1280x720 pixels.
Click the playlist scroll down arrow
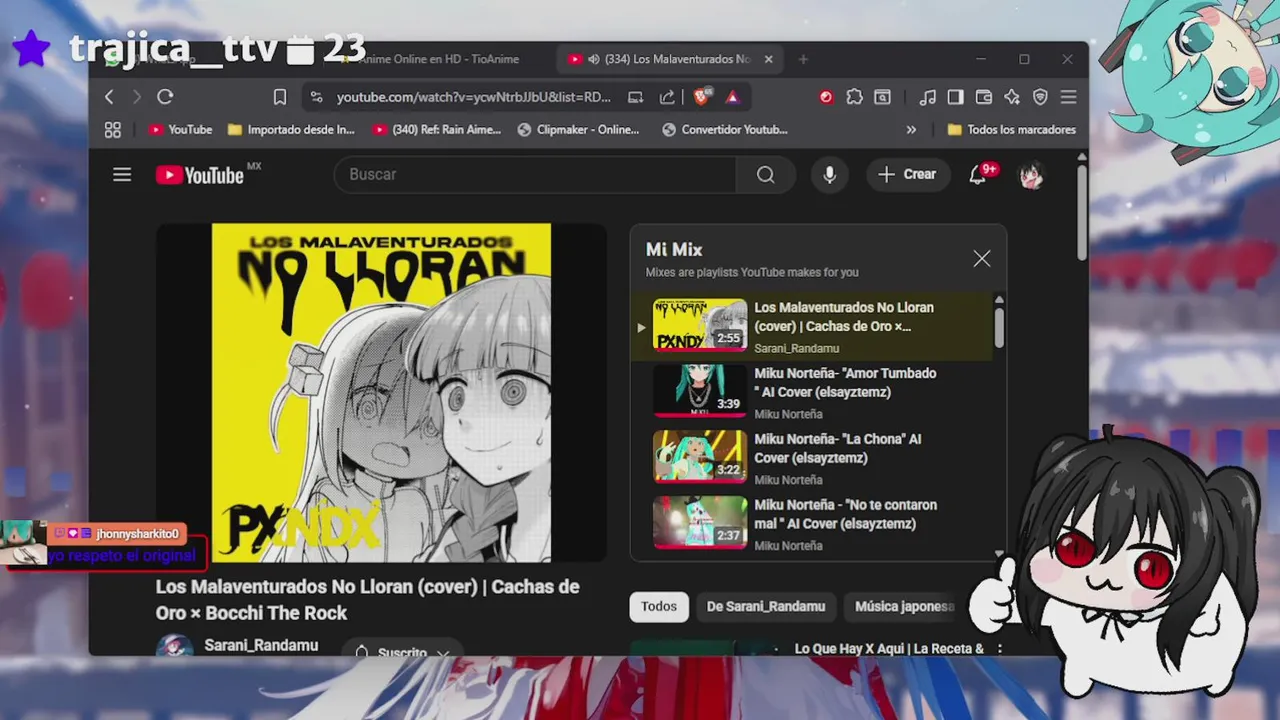pos(999,553)
